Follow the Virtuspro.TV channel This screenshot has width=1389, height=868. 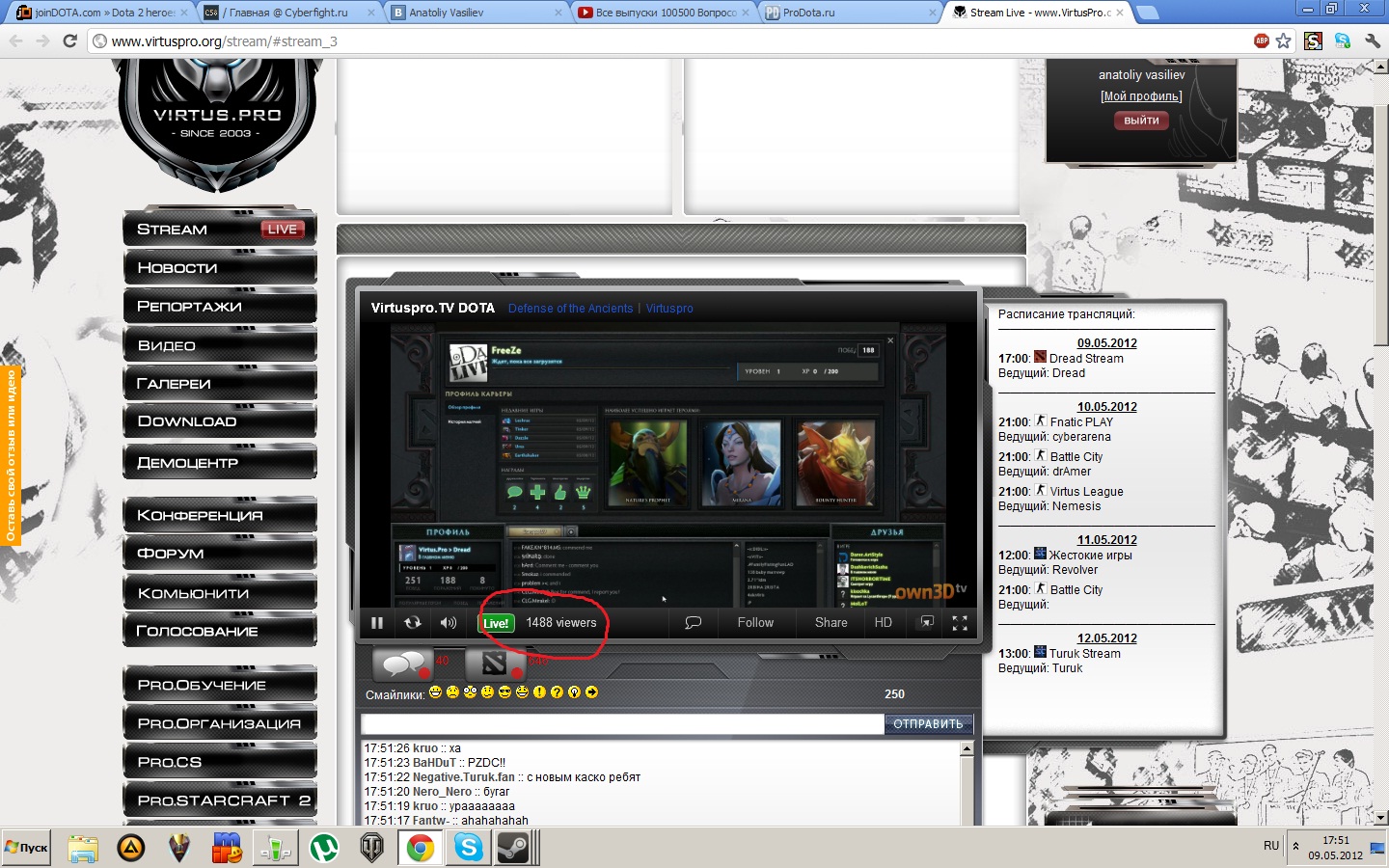pos(755,623)
